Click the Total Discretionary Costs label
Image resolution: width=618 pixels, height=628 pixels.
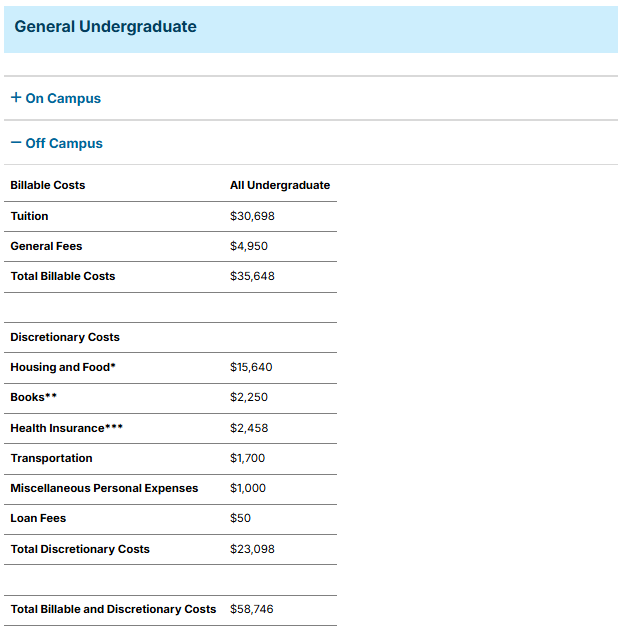coord(80,549)
